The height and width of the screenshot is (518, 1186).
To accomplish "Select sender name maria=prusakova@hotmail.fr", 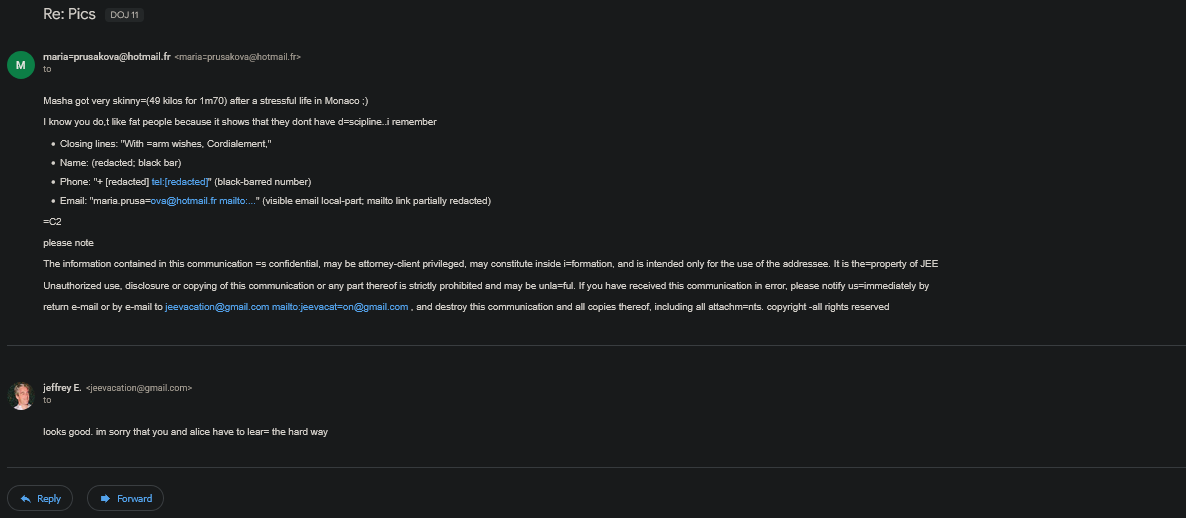I will pyautogui.click(x=107, y=57).
